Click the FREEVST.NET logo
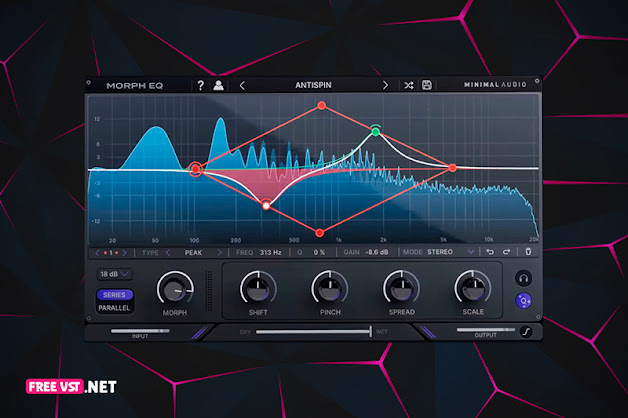 click(x=71, y=387)
